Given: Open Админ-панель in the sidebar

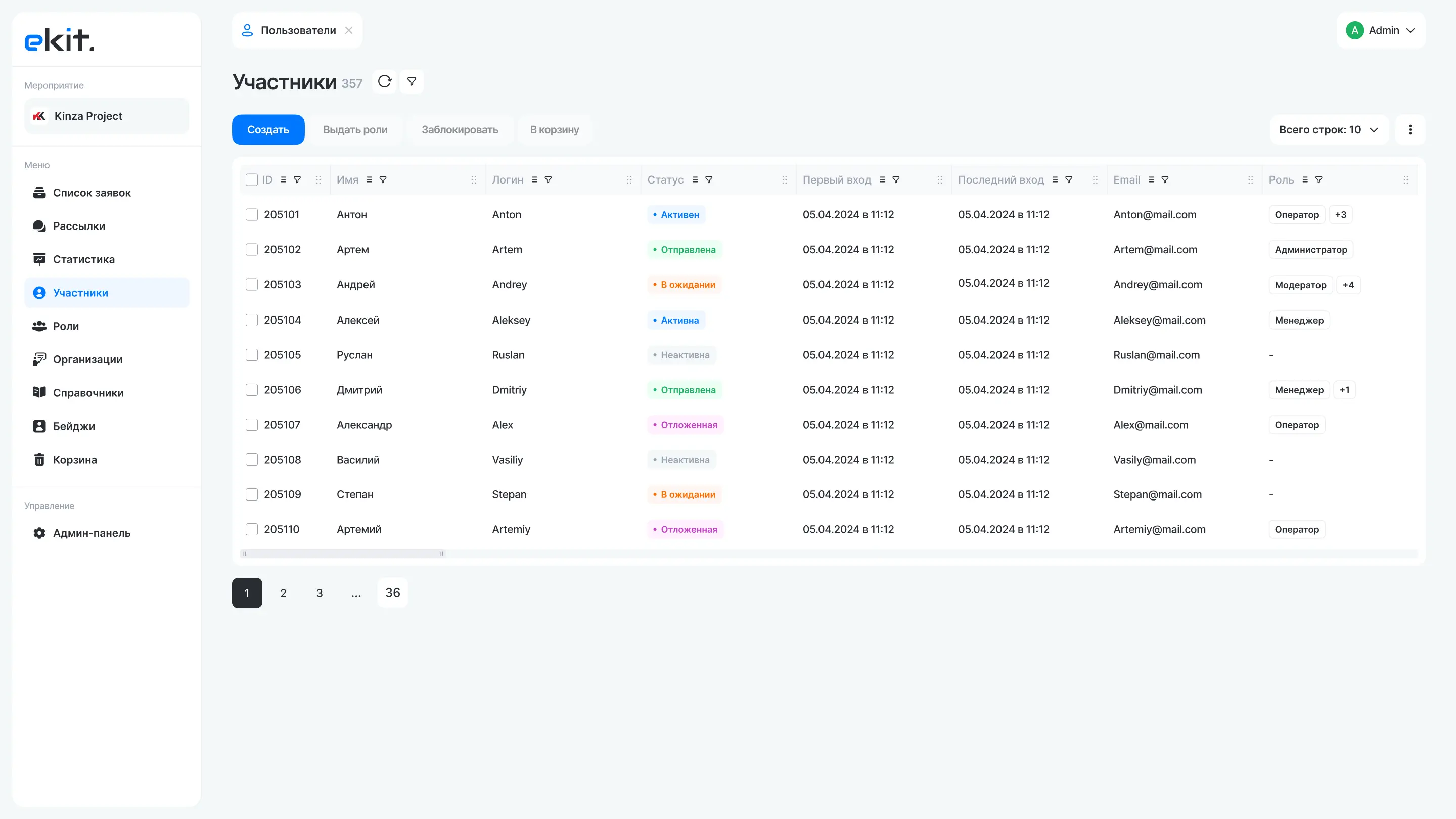Looking at the screenshot, I should point(107,533).
